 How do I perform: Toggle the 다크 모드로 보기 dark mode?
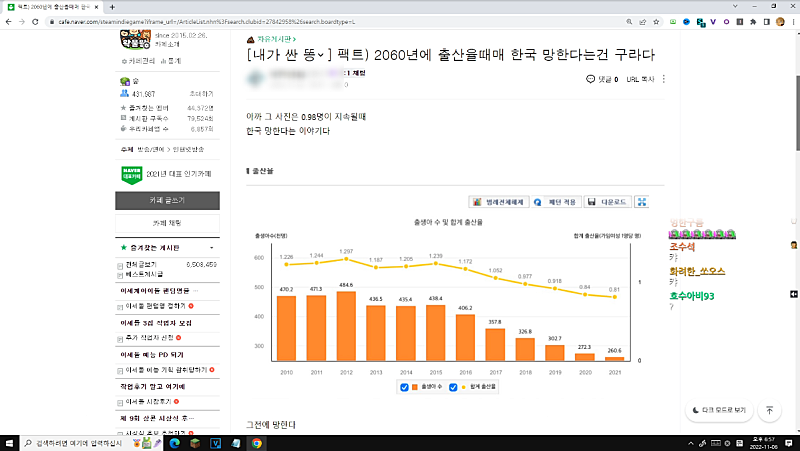point(718,410)
